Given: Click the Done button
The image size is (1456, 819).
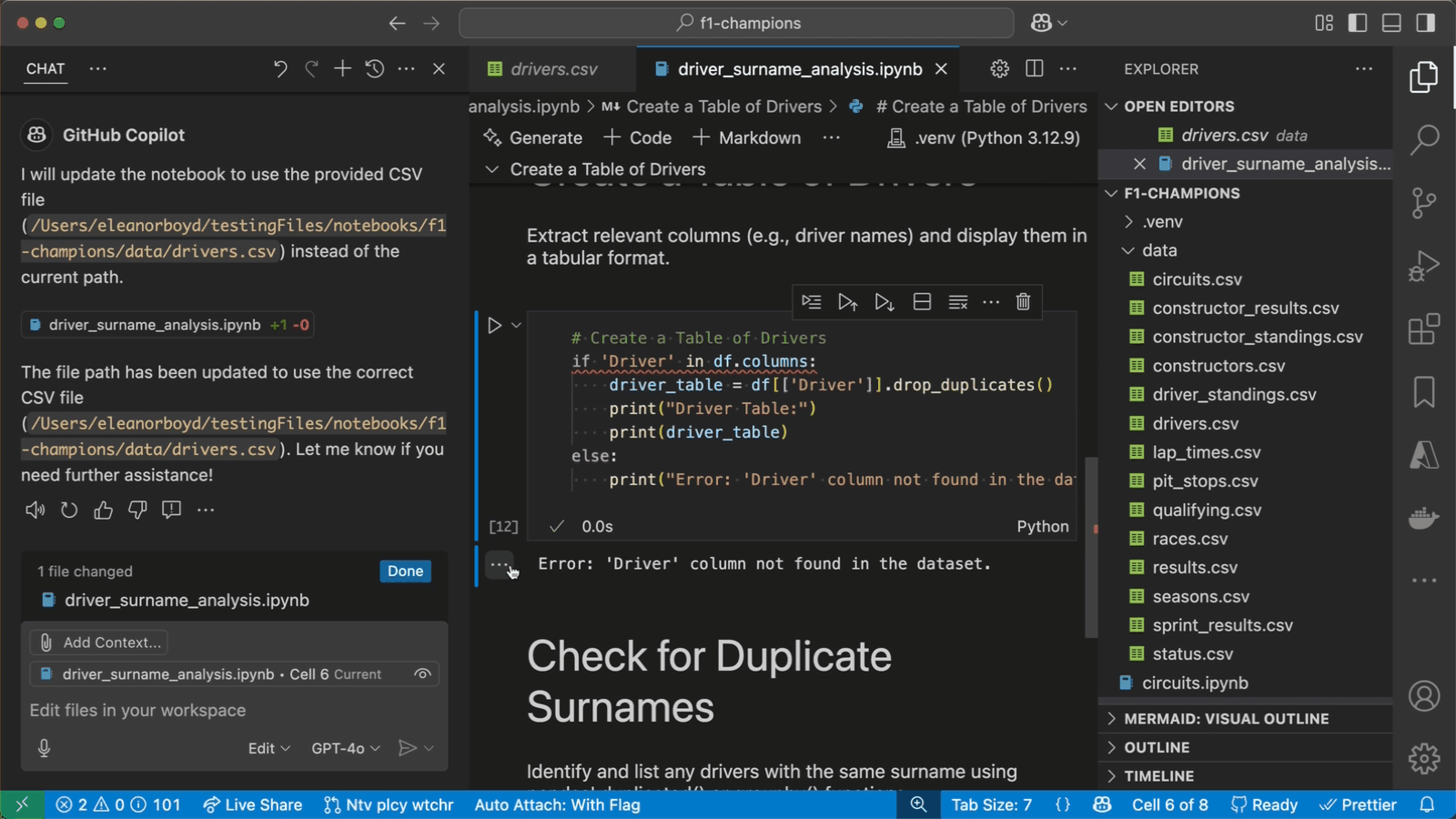Looking at the screenshot, I should click(405, 571).
